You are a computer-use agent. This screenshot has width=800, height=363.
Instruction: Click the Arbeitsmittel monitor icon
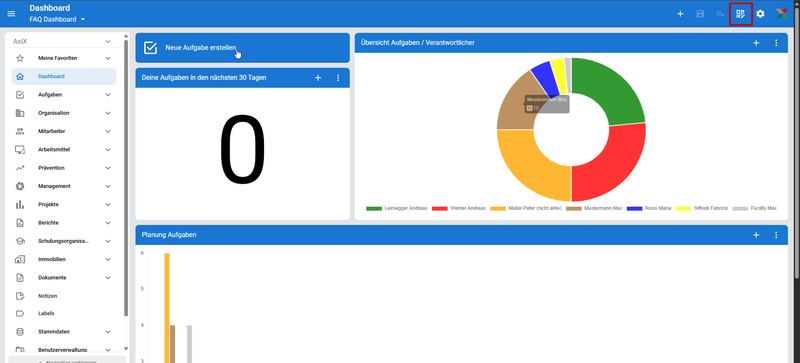click(x=20, y=150)
